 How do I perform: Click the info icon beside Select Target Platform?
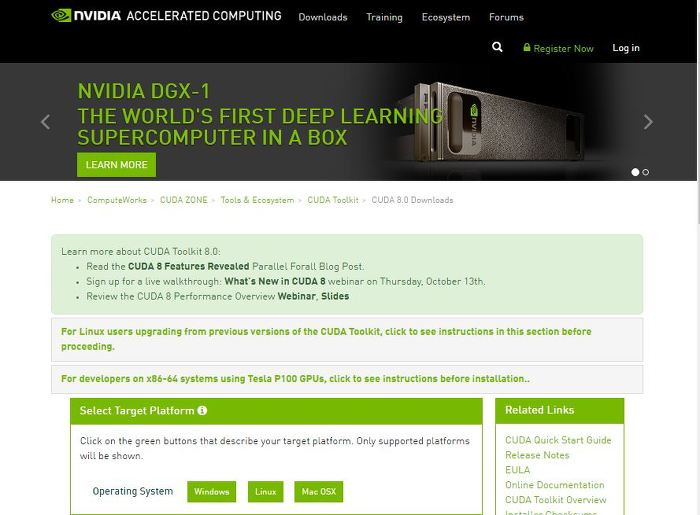202,411
